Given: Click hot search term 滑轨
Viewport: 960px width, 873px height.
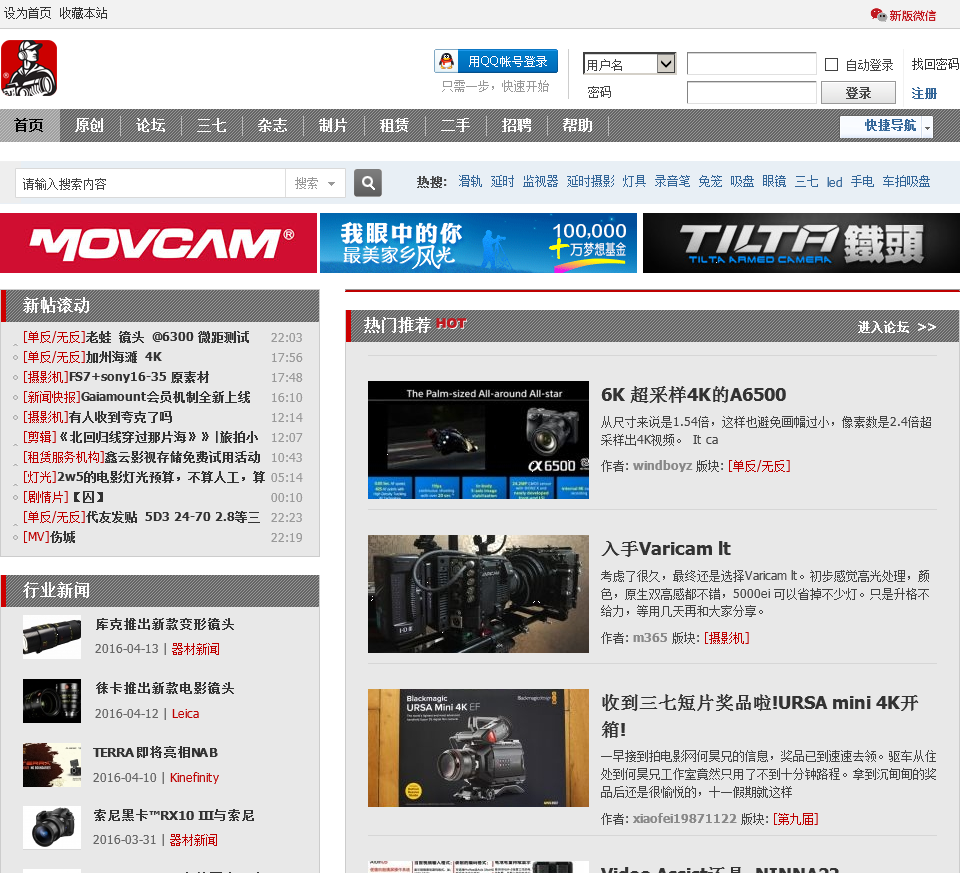Looking at the screenshot, I should [x=470, y=181].
